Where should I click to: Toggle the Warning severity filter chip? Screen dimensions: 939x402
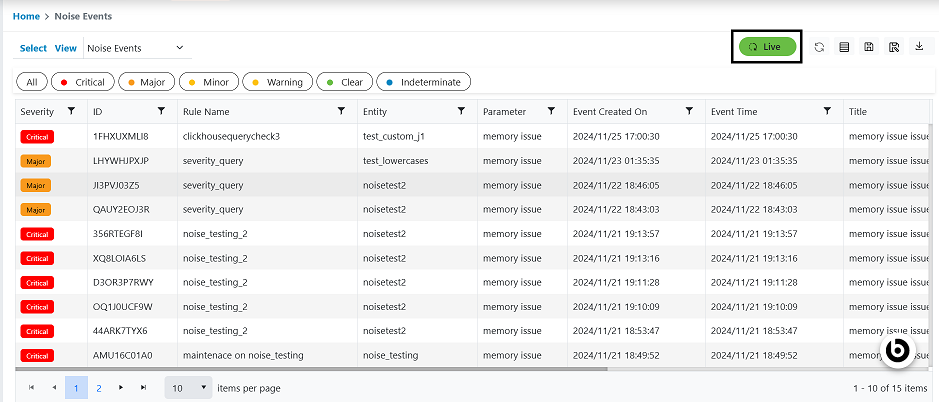[x=276, y=82]
